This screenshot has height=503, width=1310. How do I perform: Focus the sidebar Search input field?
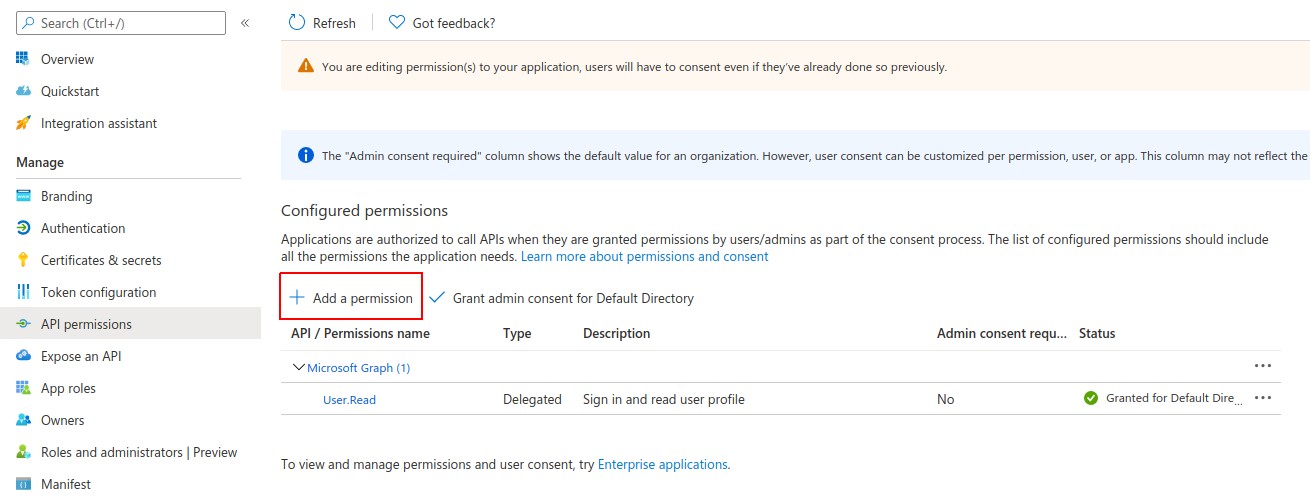point(128,23)
